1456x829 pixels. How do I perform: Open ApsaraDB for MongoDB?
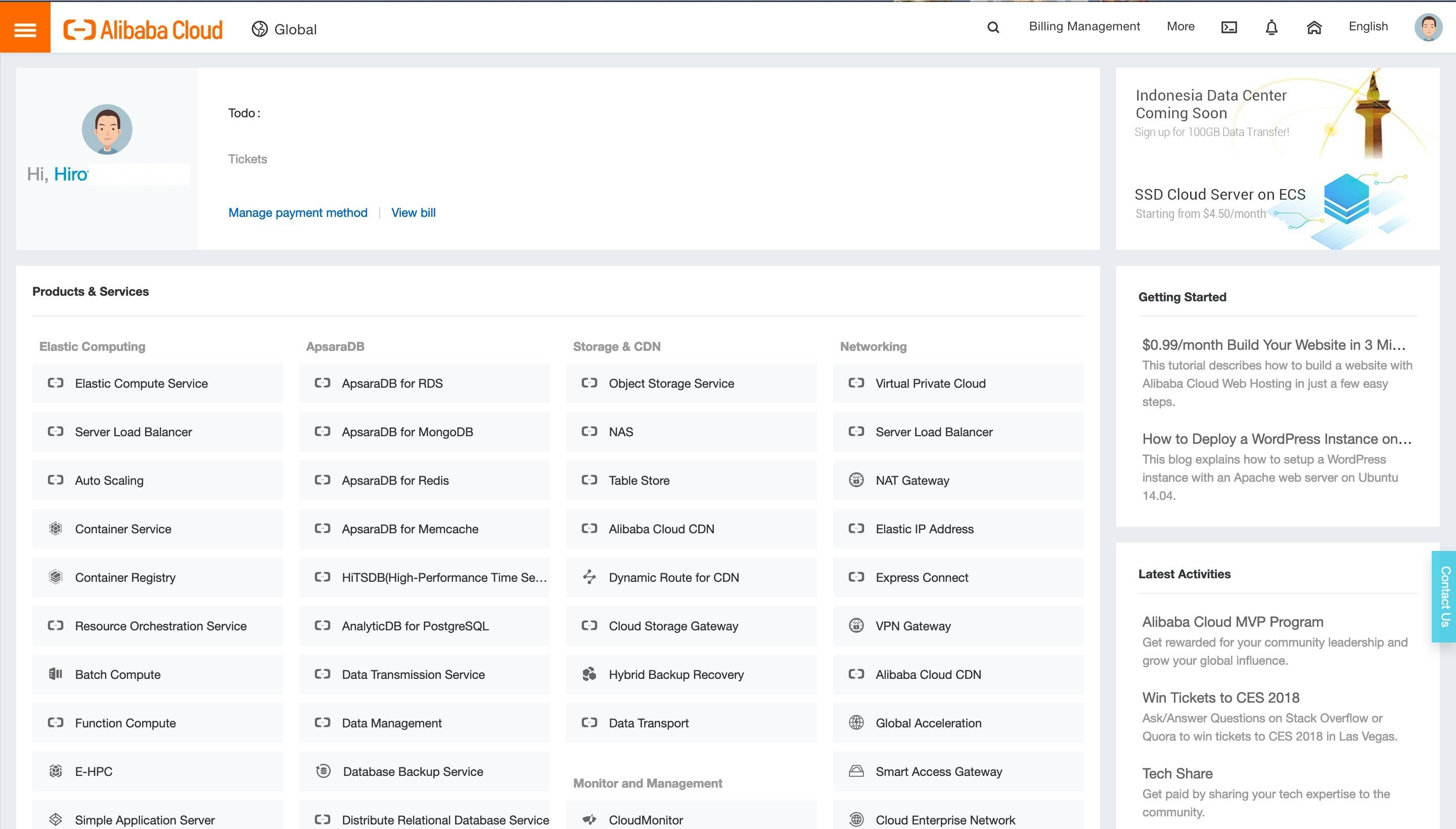pos(424,432)
